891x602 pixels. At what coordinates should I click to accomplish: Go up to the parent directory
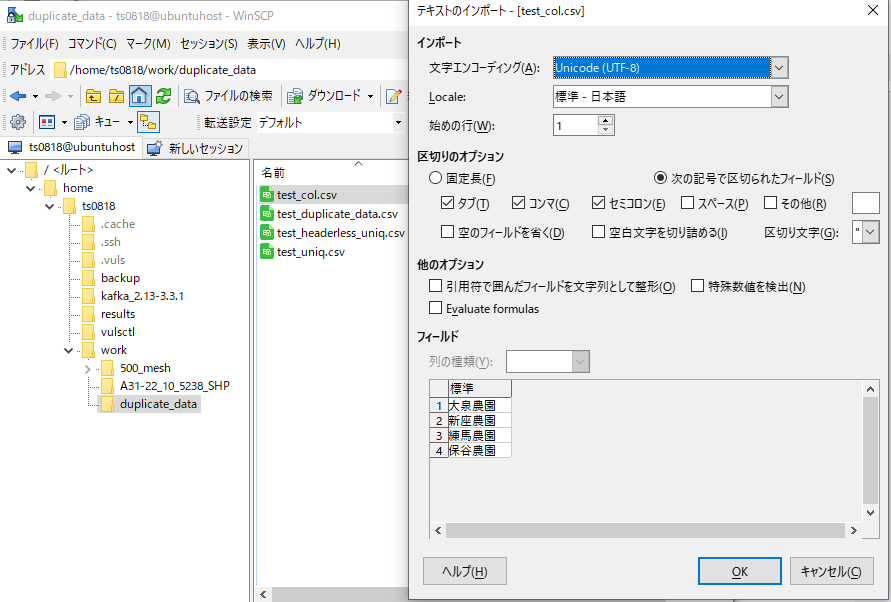[94, 97]
